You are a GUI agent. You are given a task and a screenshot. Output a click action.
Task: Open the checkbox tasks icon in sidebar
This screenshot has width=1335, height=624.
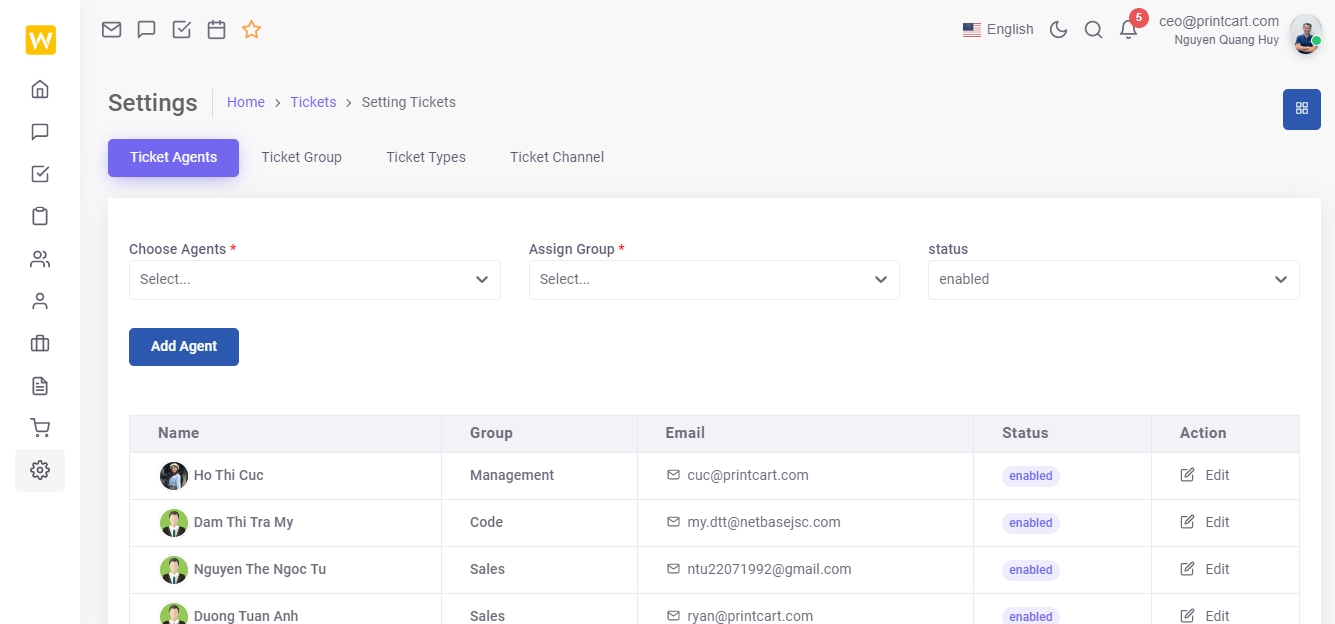[40, 174]
